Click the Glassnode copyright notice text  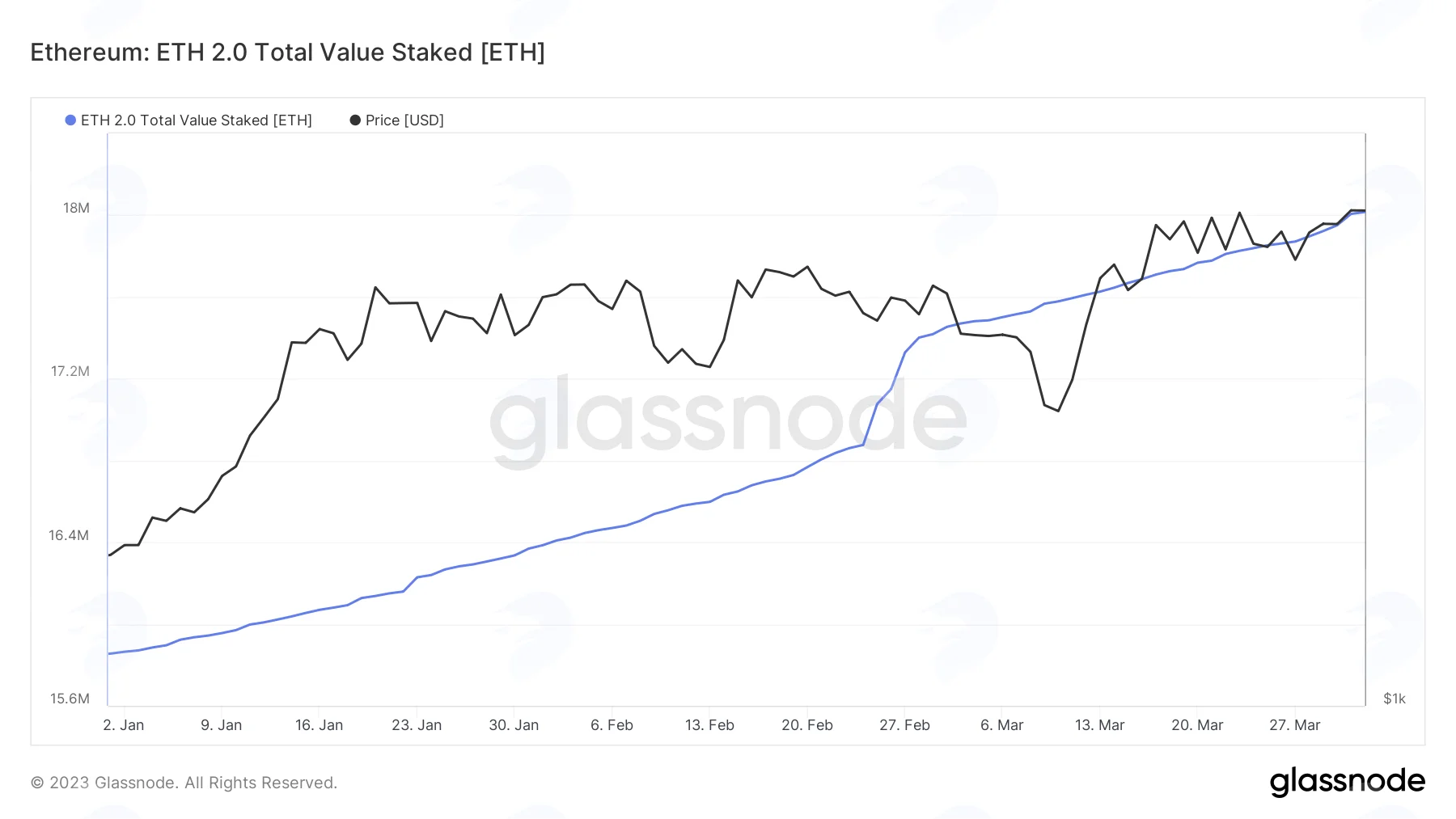(184, 783)
